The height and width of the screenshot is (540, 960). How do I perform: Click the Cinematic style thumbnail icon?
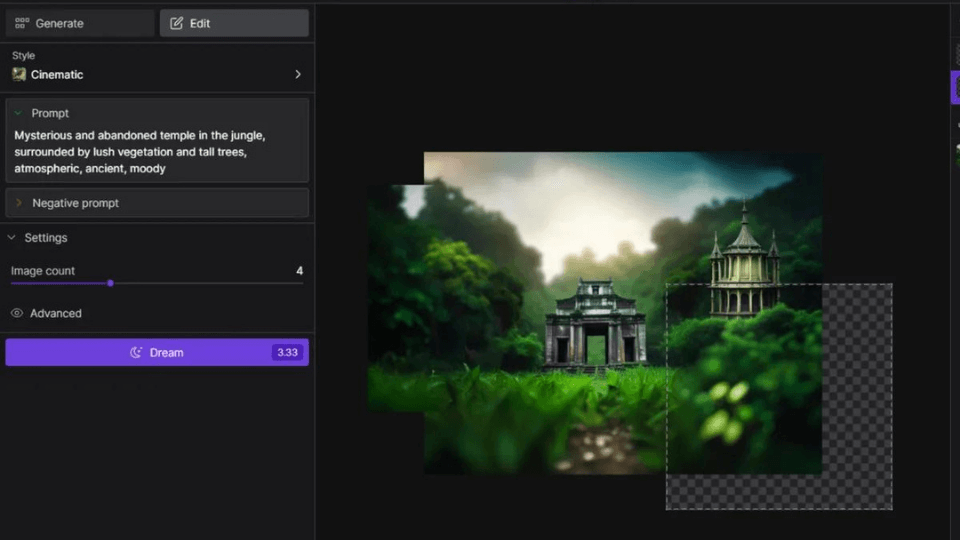coord(19,74)
